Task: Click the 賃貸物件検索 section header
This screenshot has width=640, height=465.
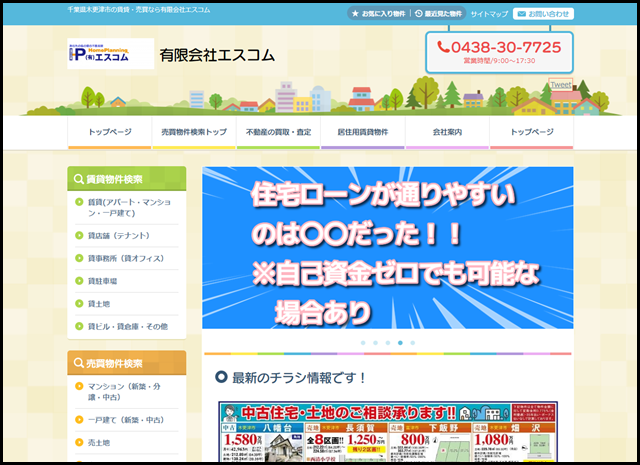Action: click(127, 178)
